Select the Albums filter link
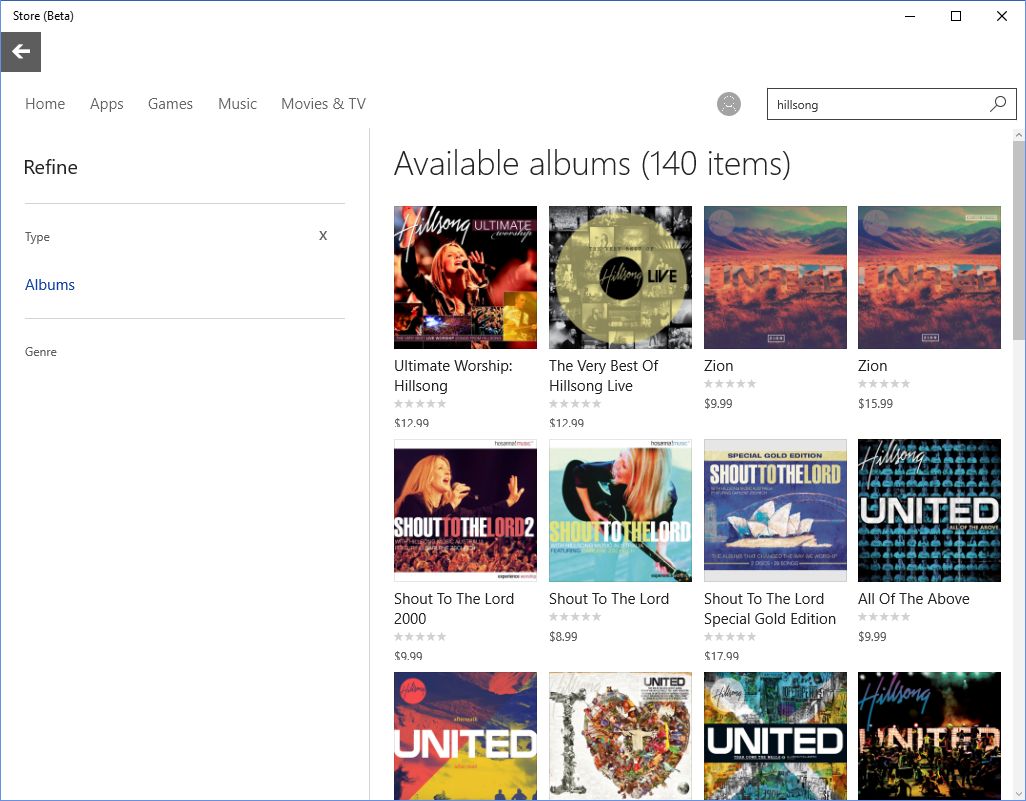 point(49,284)
